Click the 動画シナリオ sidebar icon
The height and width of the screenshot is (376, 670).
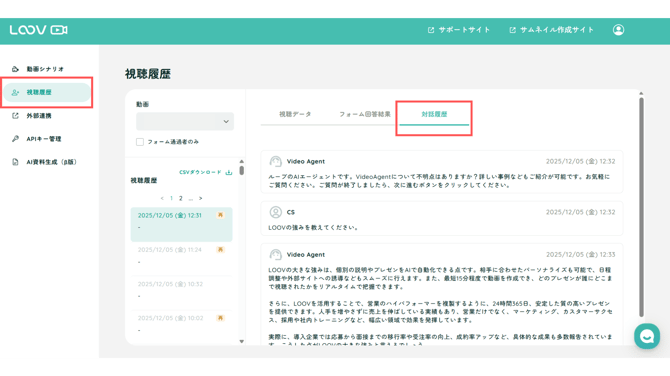pyautogui.click(x=15, y=69)
